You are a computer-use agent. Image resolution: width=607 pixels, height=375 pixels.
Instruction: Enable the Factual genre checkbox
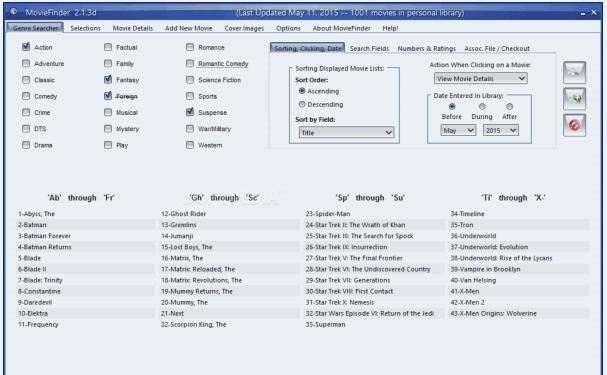point(108,47)
